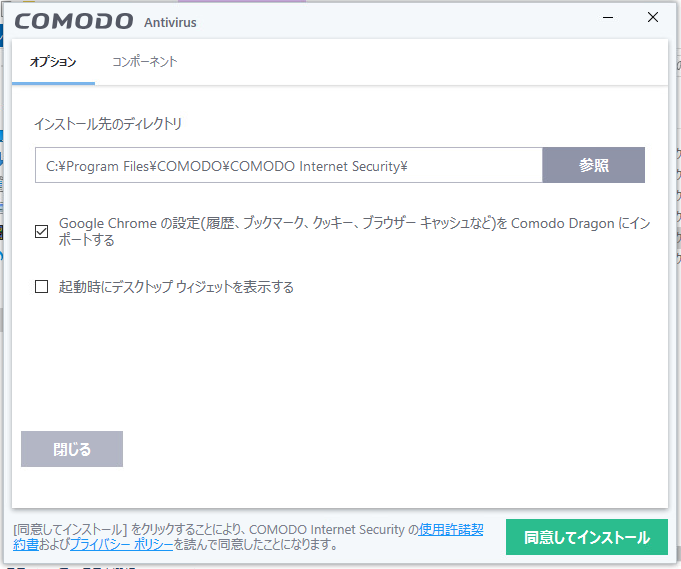Enable the desktop widget on startup checkbox
Viewport: 681px width, 569px height.
pyautogui.click(x=42, y=287)
